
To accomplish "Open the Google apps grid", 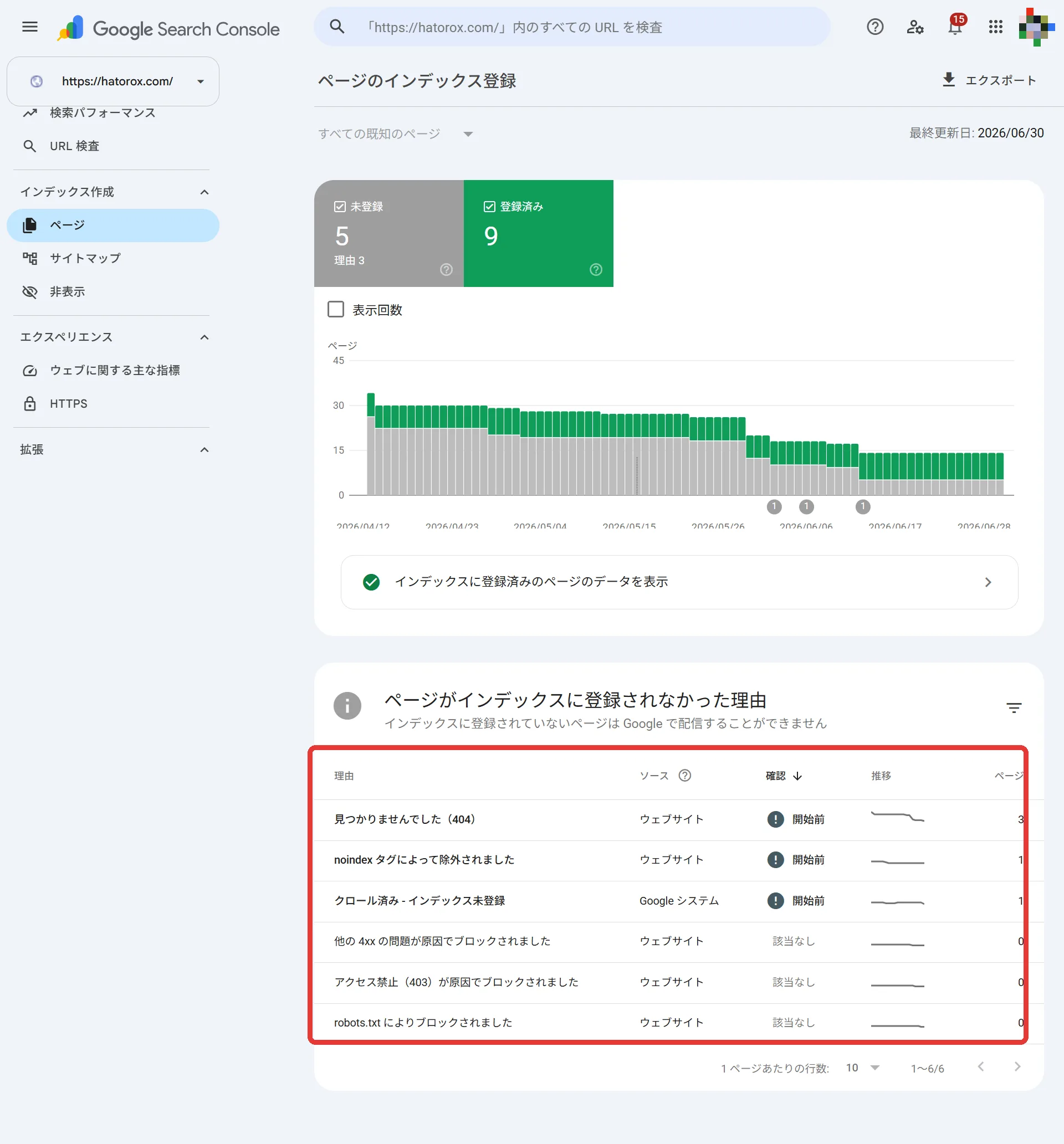I will pos(995,27).
